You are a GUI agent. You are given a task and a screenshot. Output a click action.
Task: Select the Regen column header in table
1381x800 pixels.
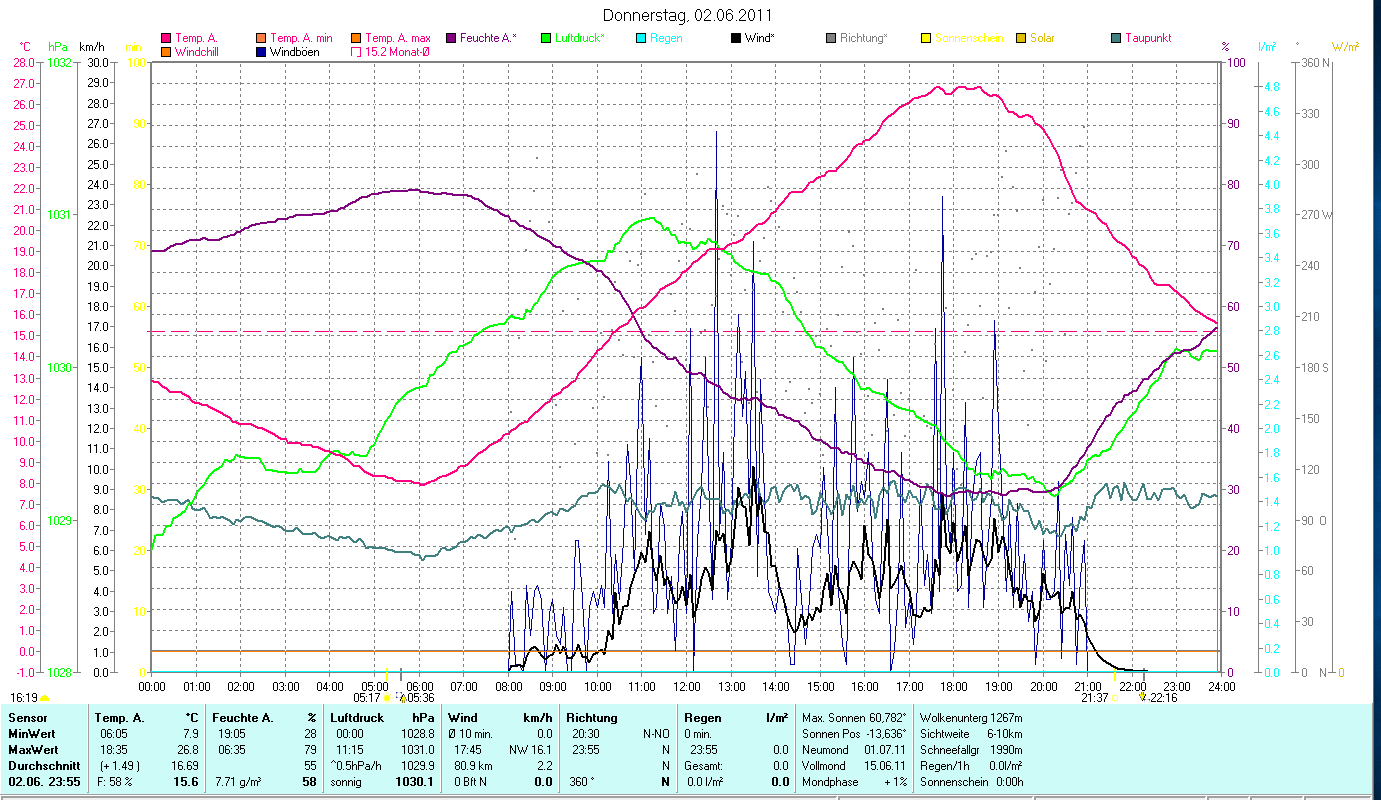tap(702, 718)
